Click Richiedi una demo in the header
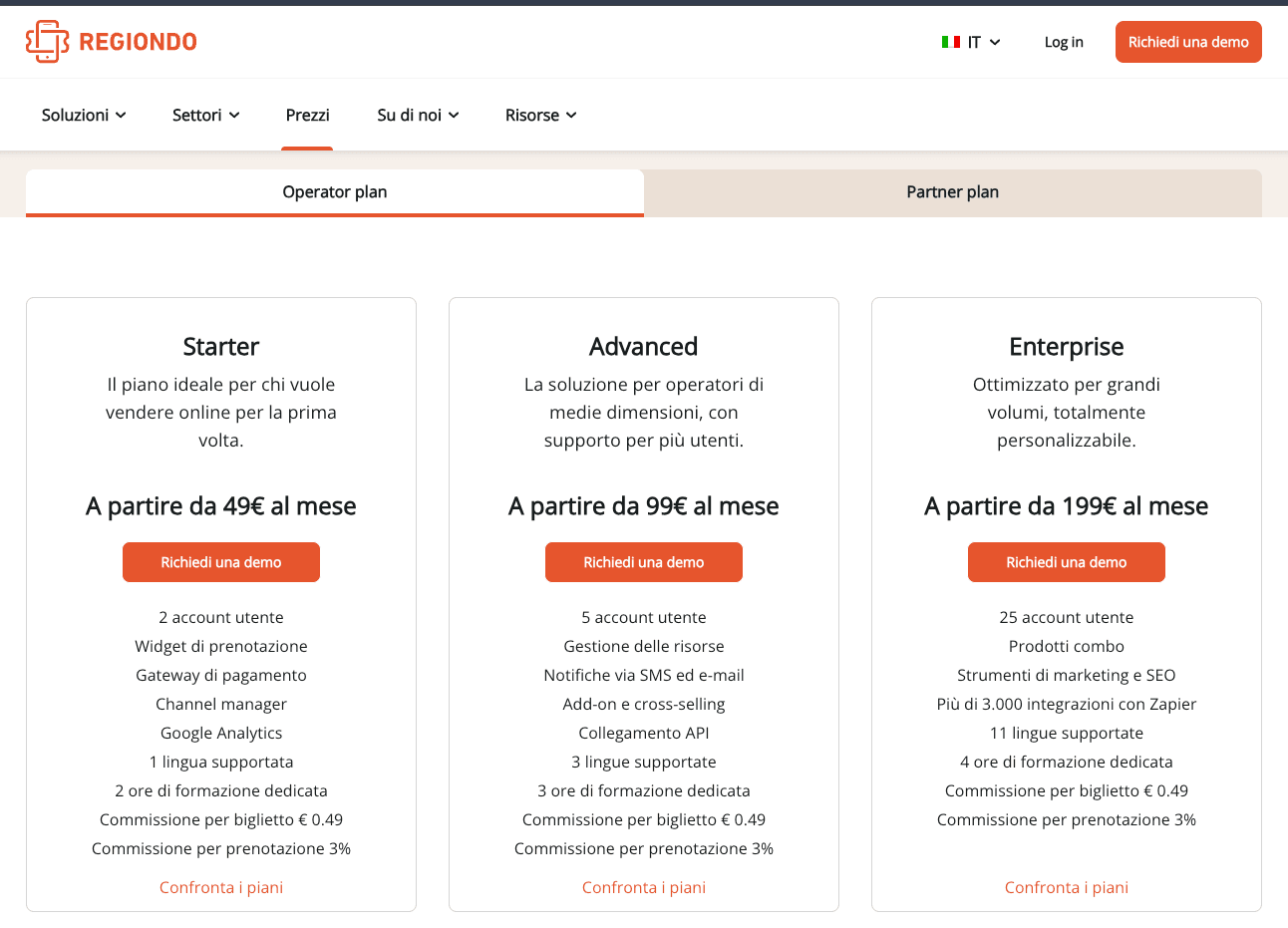The width and height of the screenshot is (1288, 928). coord(1187,42)
